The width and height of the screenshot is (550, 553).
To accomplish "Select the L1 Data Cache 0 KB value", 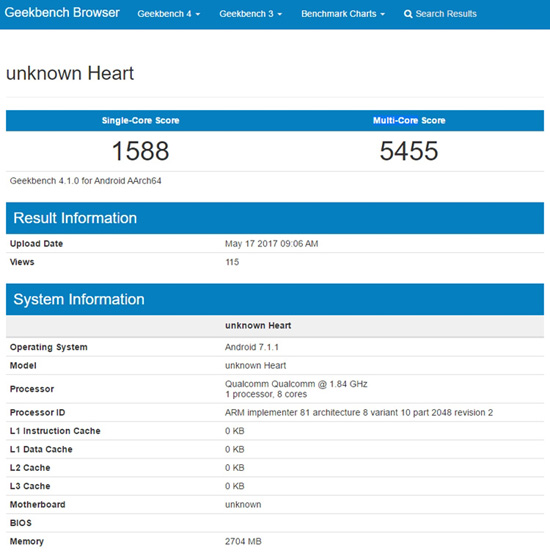I will pyautogui.click(x=235, y=449).
